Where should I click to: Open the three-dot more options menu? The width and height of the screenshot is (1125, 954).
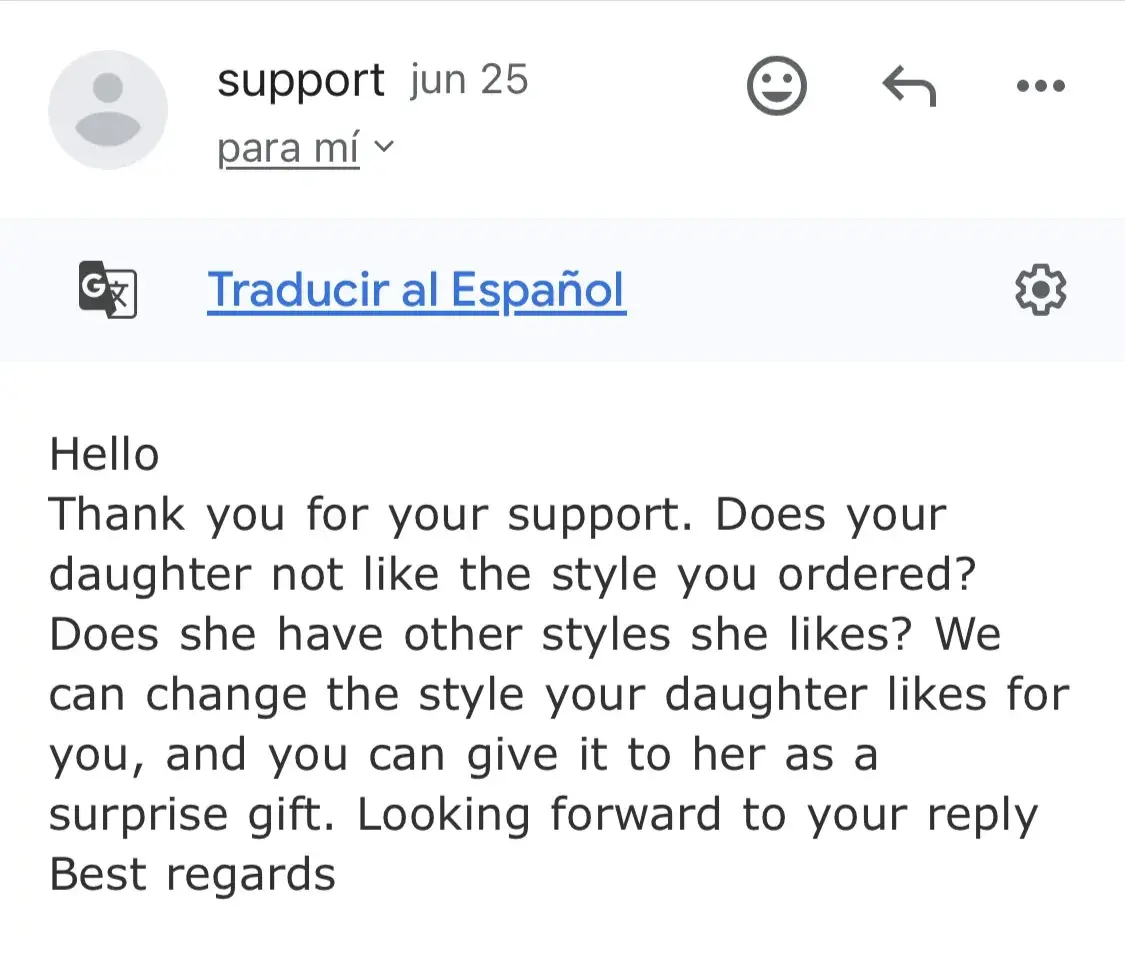(1040, 87)
